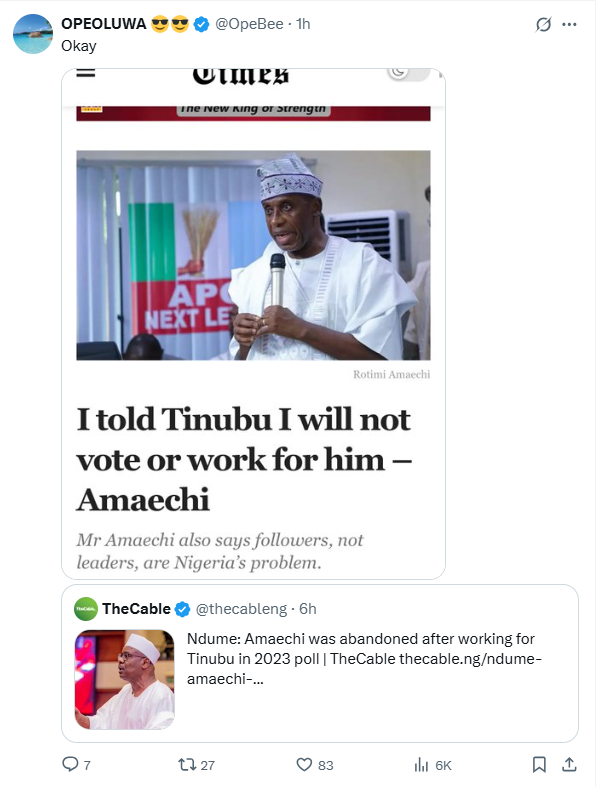
Task: Open the Amaechi article screenshot image
Action: pos(253,324)
